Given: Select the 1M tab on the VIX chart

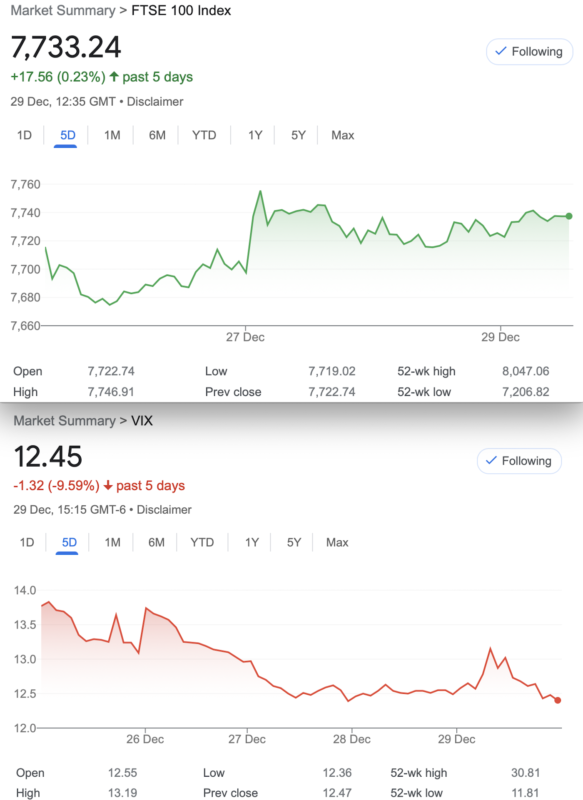Looking at the screenshot, I should pyautogui.click(x=113, y=542).
